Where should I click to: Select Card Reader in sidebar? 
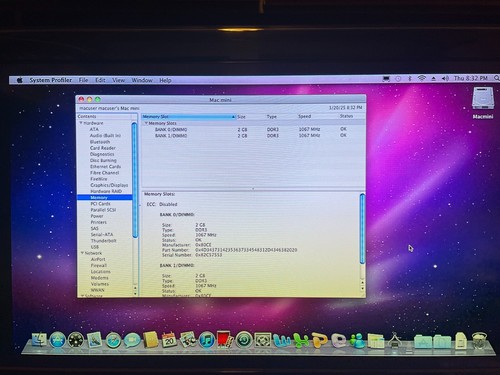click(x=103, y=148)
